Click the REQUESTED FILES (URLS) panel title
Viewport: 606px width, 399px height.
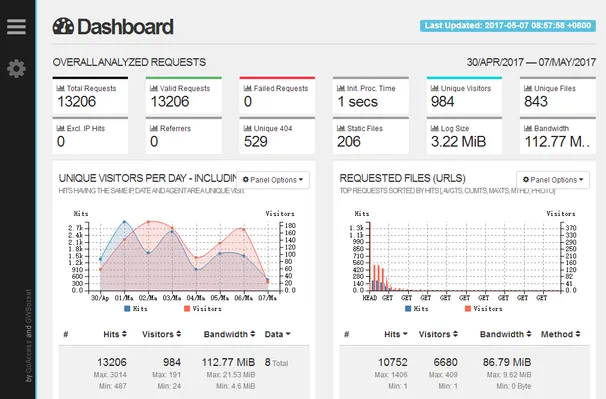tap(402, 178)
